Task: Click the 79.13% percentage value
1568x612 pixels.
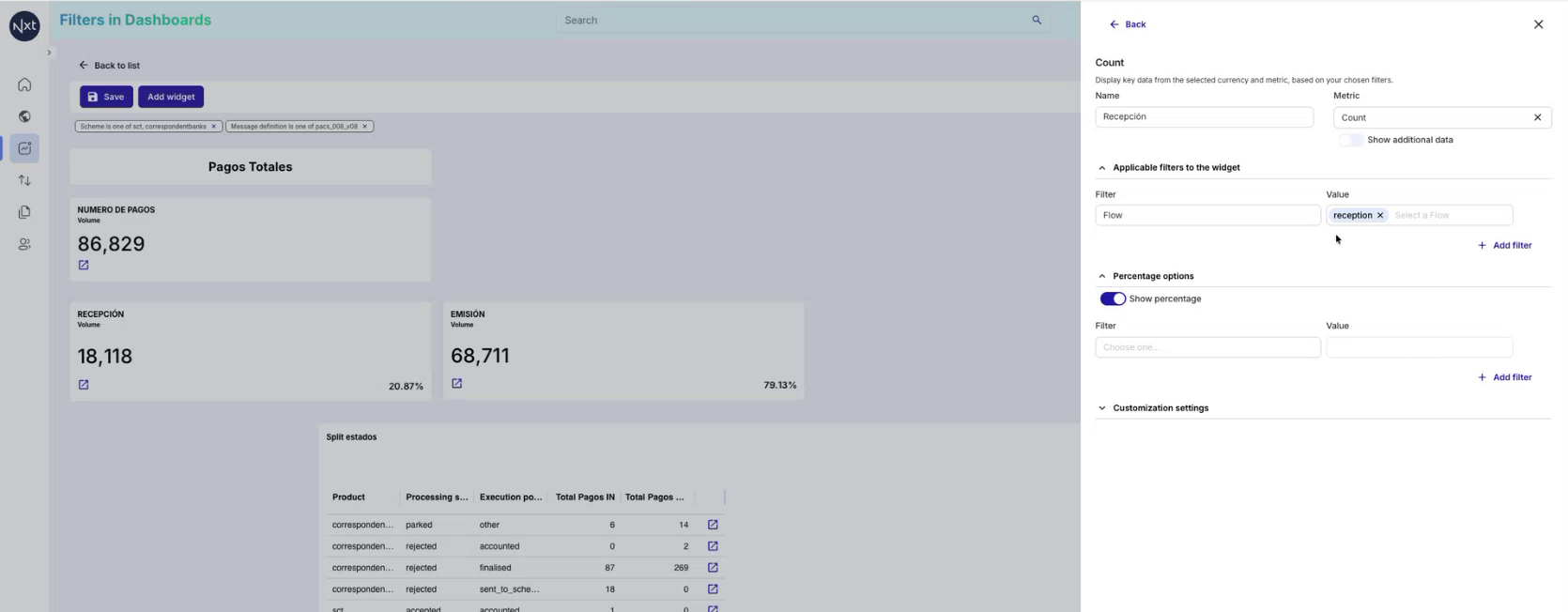Action: click(x=779, y=385)
